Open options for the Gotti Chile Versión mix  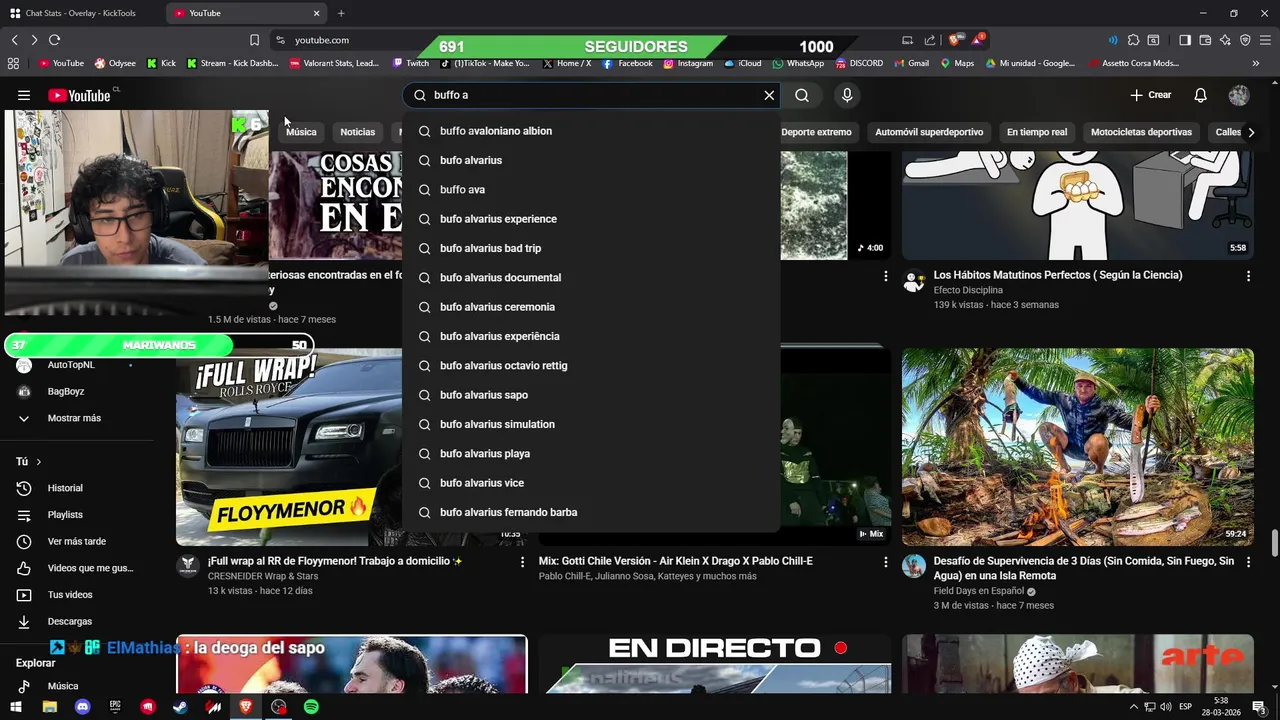click(885, 562)
